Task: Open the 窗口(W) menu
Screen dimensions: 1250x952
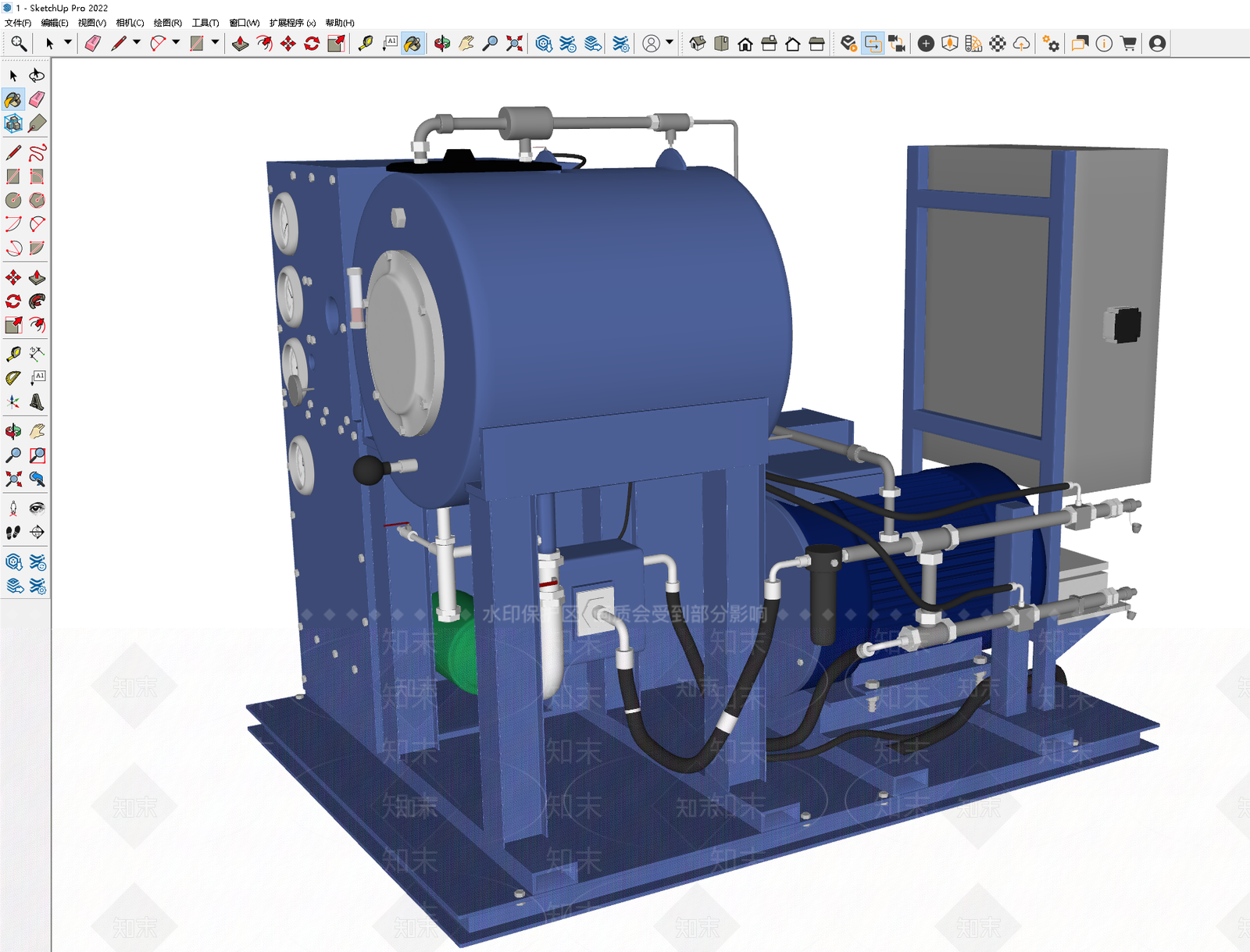Action: [245, 23]
